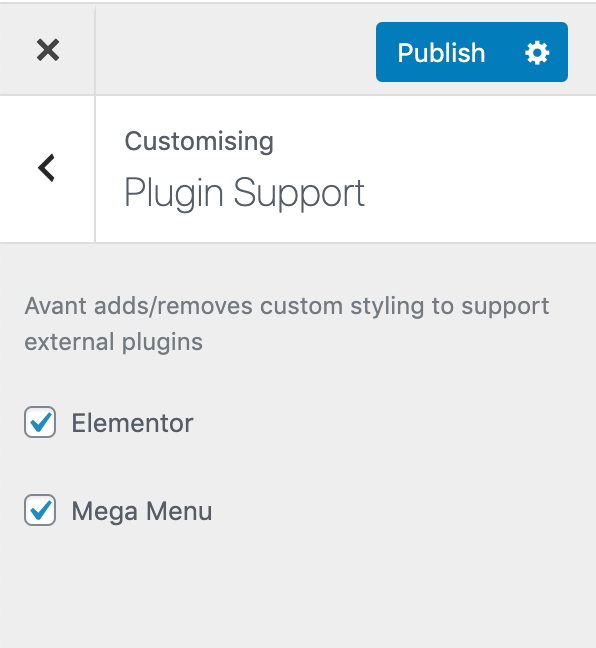596x648 pixels.
Task: Click the blue tick beside Elementor
Action: tap(40, 422)
